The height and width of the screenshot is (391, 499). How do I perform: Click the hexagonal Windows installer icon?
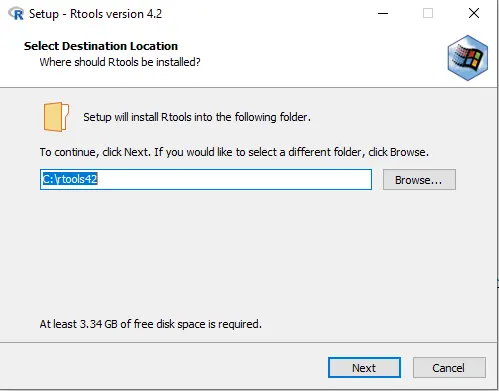[x=468, y=58]
